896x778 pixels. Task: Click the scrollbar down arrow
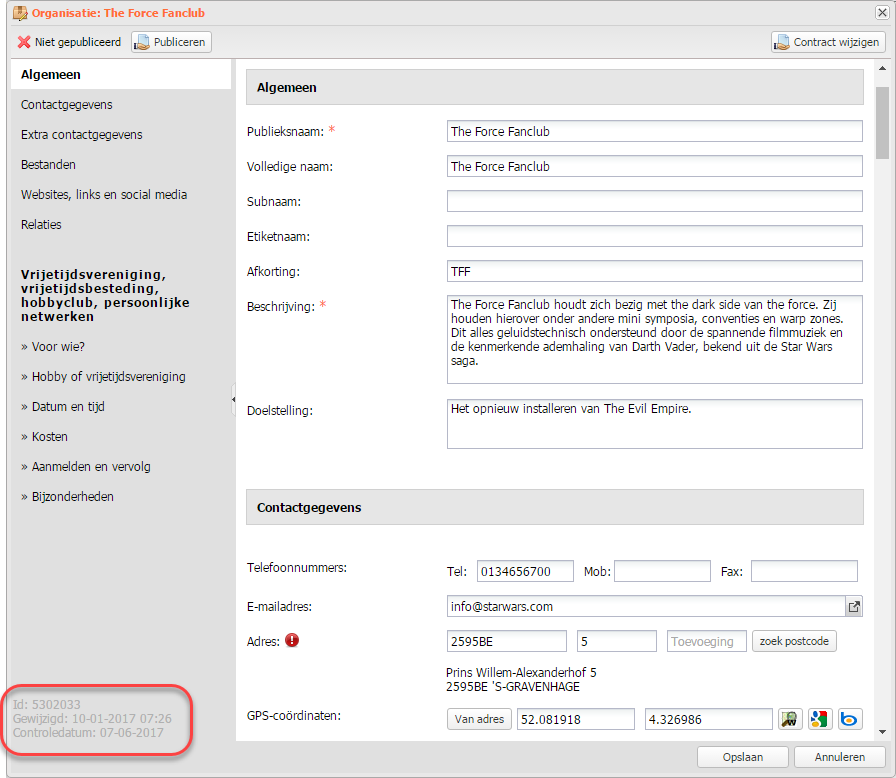(882, 732)
